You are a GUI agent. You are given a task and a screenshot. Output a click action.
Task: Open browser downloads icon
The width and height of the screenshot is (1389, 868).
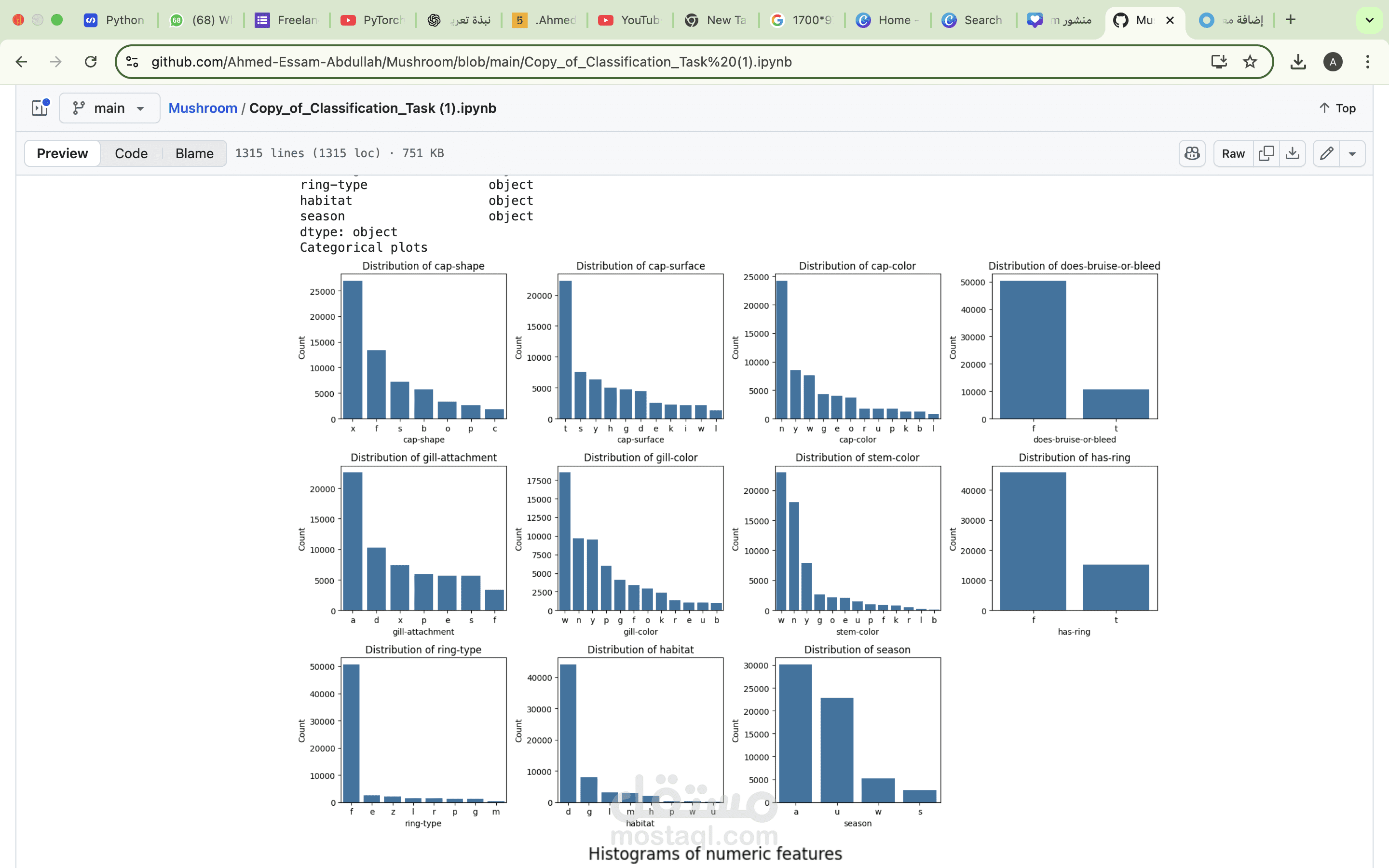[x=1298, y=61]
